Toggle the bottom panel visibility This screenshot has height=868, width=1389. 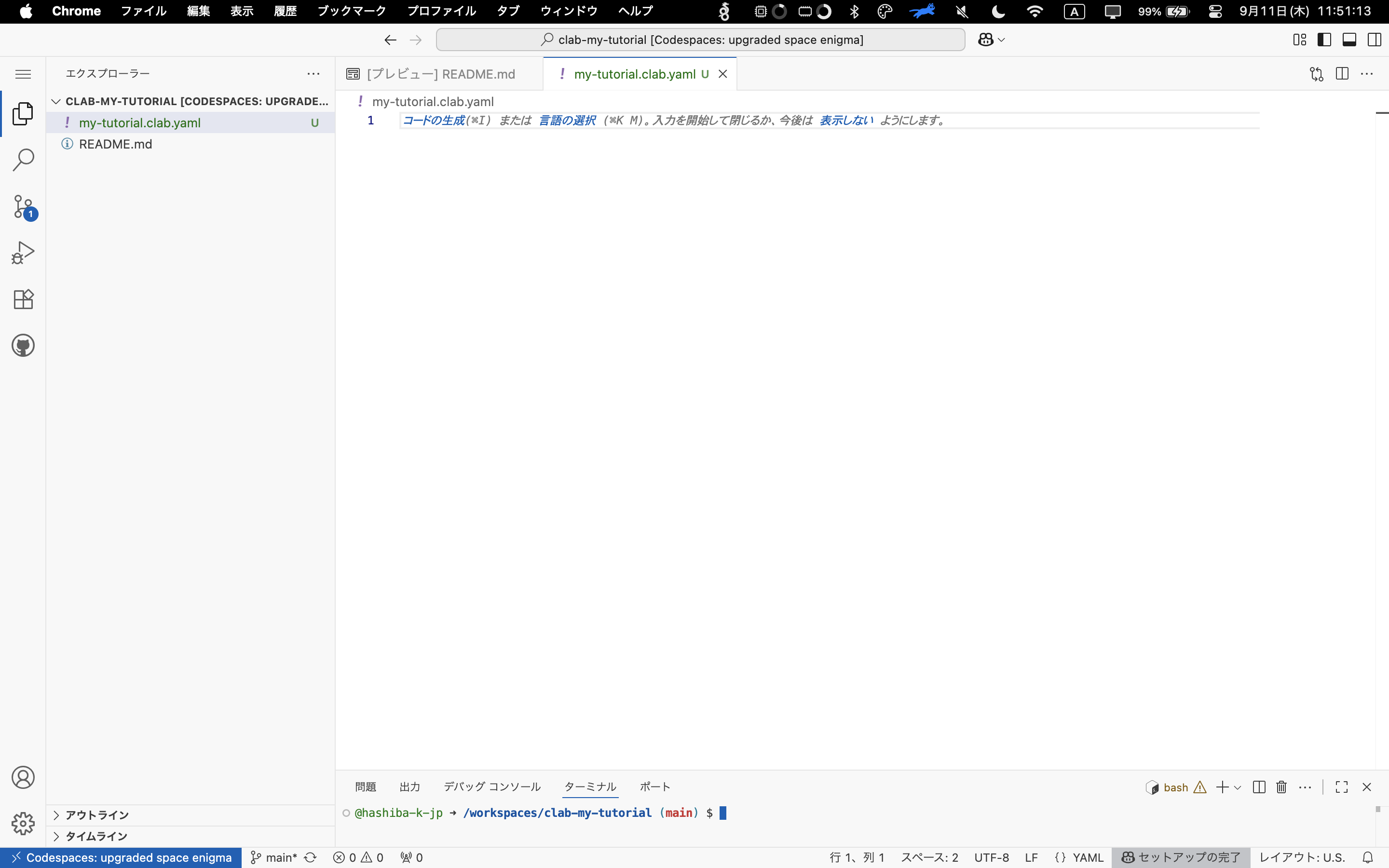pyautogui.click(x=1349, y=40)
